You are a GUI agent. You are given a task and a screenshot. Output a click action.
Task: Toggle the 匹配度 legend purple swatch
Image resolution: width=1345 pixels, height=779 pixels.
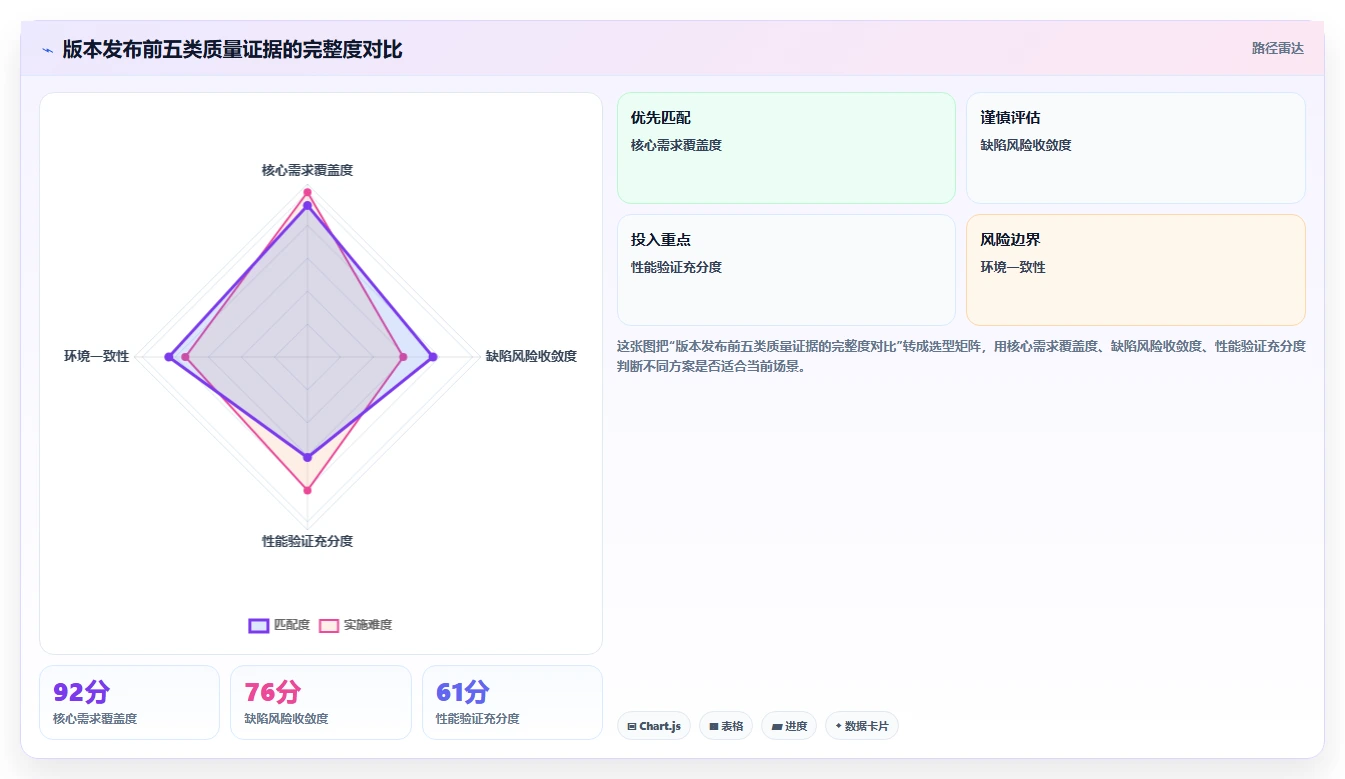259,625
